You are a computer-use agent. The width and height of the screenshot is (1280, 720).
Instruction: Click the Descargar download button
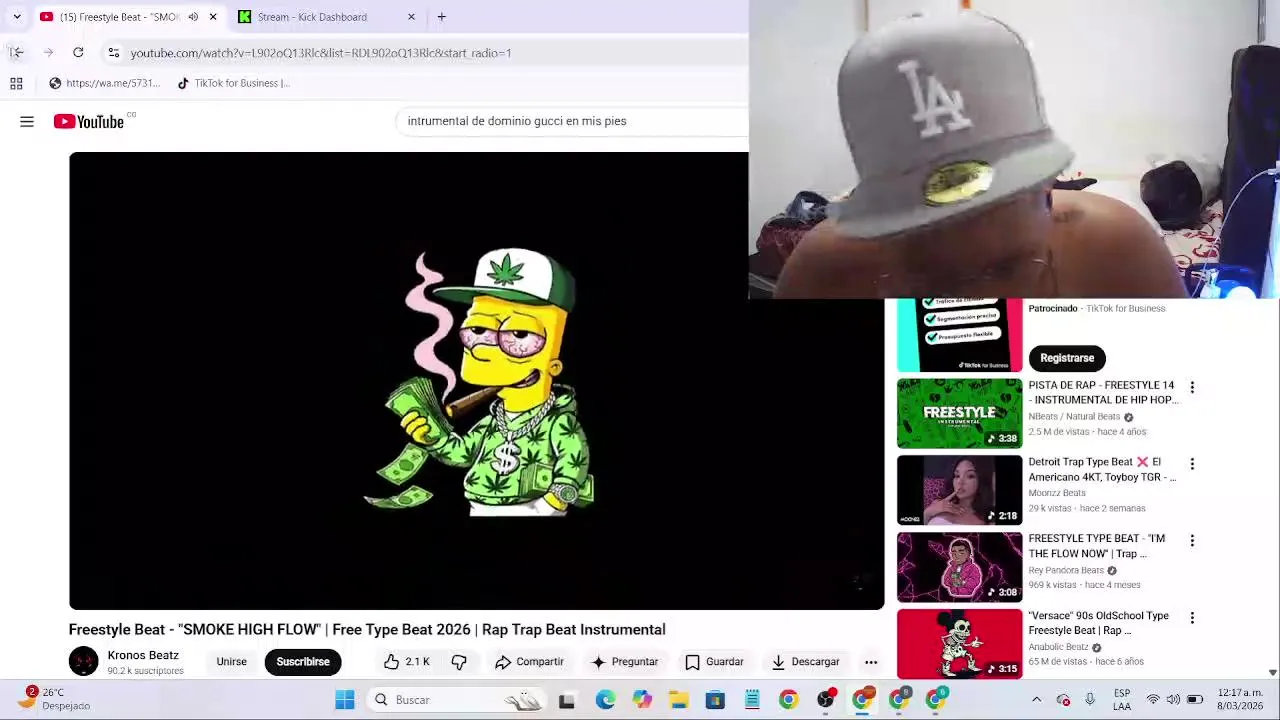[x=805, y=662]
